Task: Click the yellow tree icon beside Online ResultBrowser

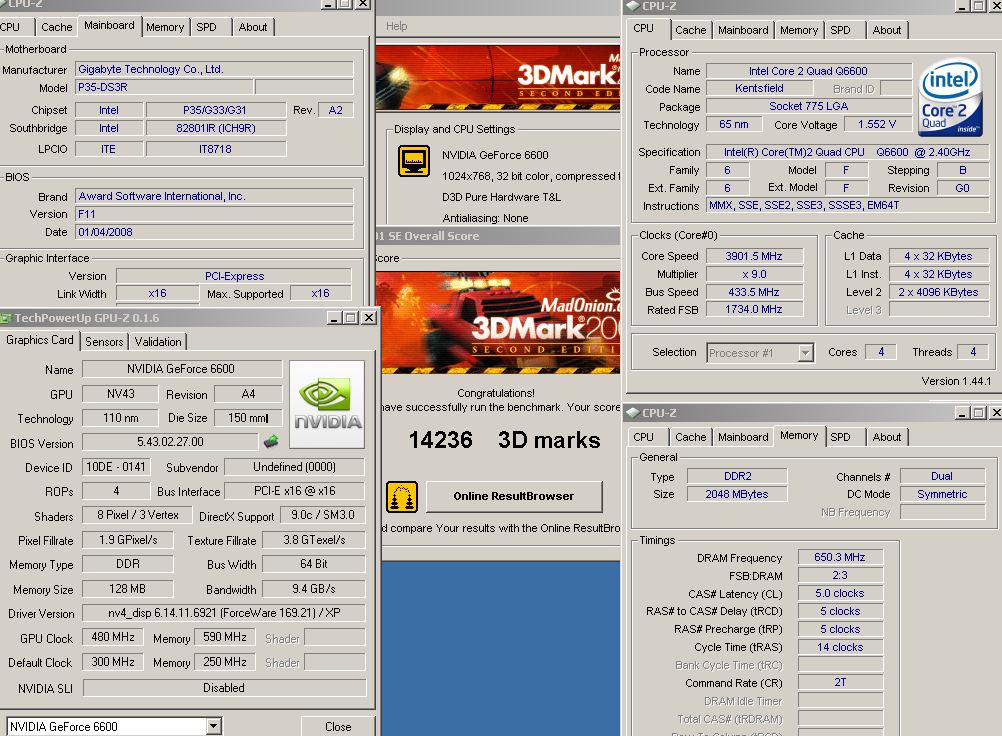Action: [402, 497]
